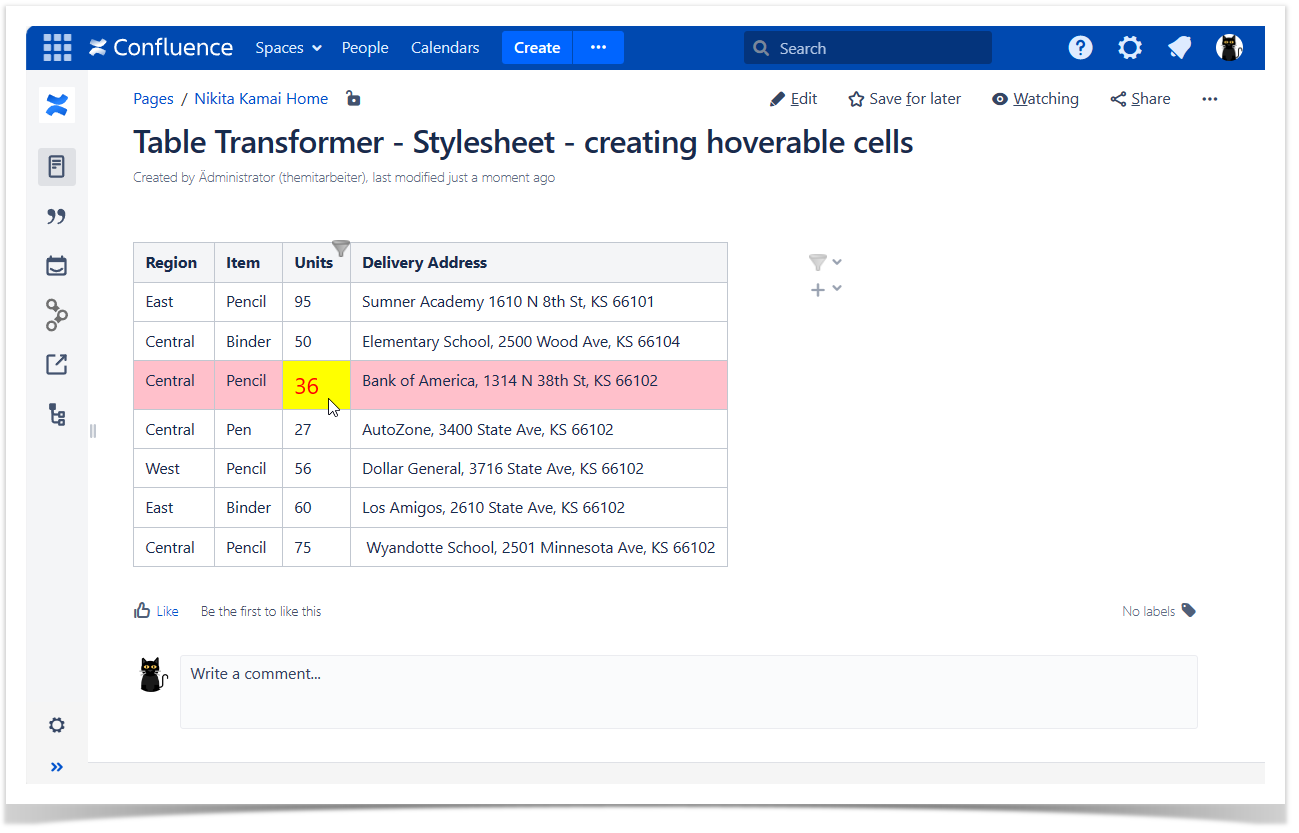Open the People menu item

(x=365, y=48)
